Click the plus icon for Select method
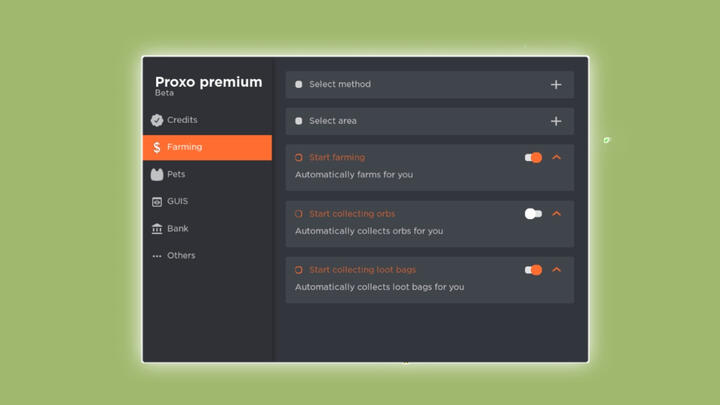This screenshot has height=405, width=720. pyautogui.click(x=556, y=85)
